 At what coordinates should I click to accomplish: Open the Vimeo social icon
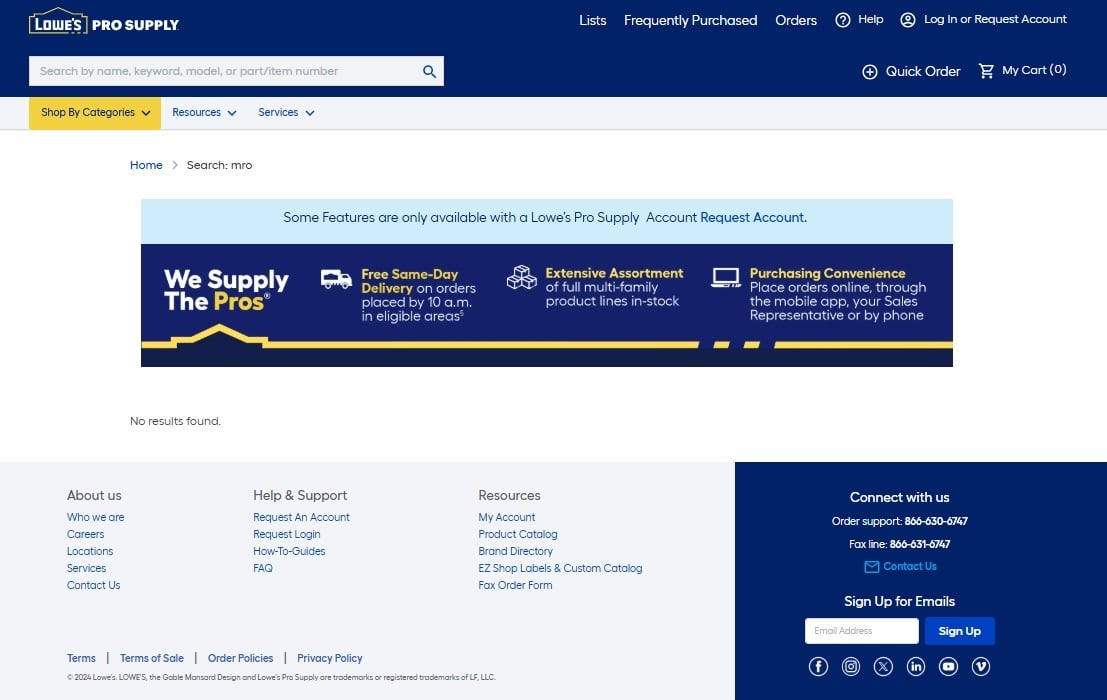point(981,667)
